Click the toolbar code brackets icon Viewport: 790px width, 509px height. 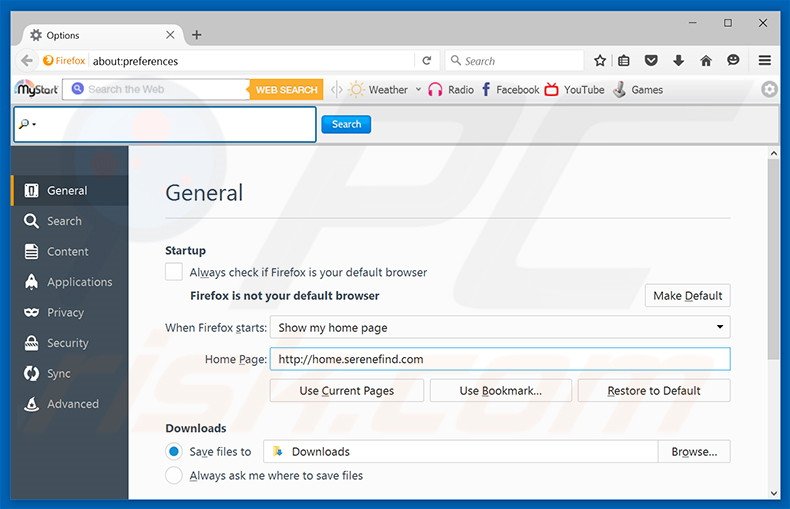[x=337, y=90]
